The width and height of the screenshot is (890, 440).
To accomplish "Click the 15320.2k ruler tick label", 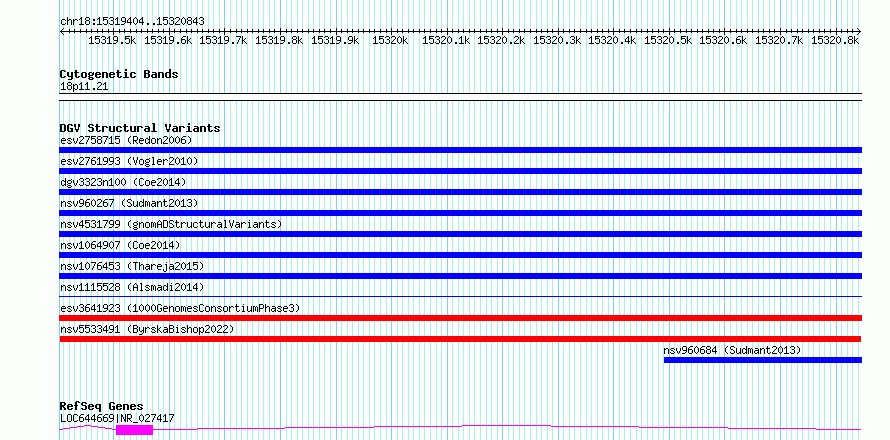I will [501, 40].
